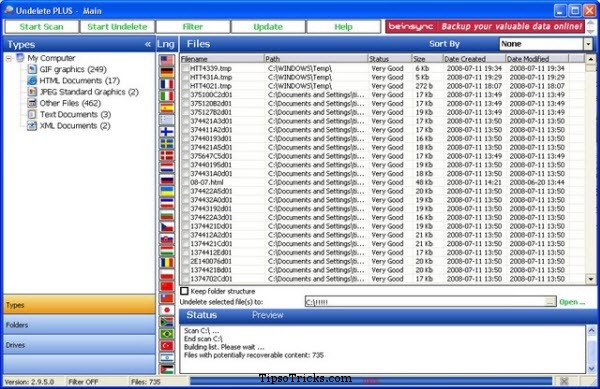The image size is (600, 389).
Task: Click the Start Scan button
Action: (x=41, y=27)
